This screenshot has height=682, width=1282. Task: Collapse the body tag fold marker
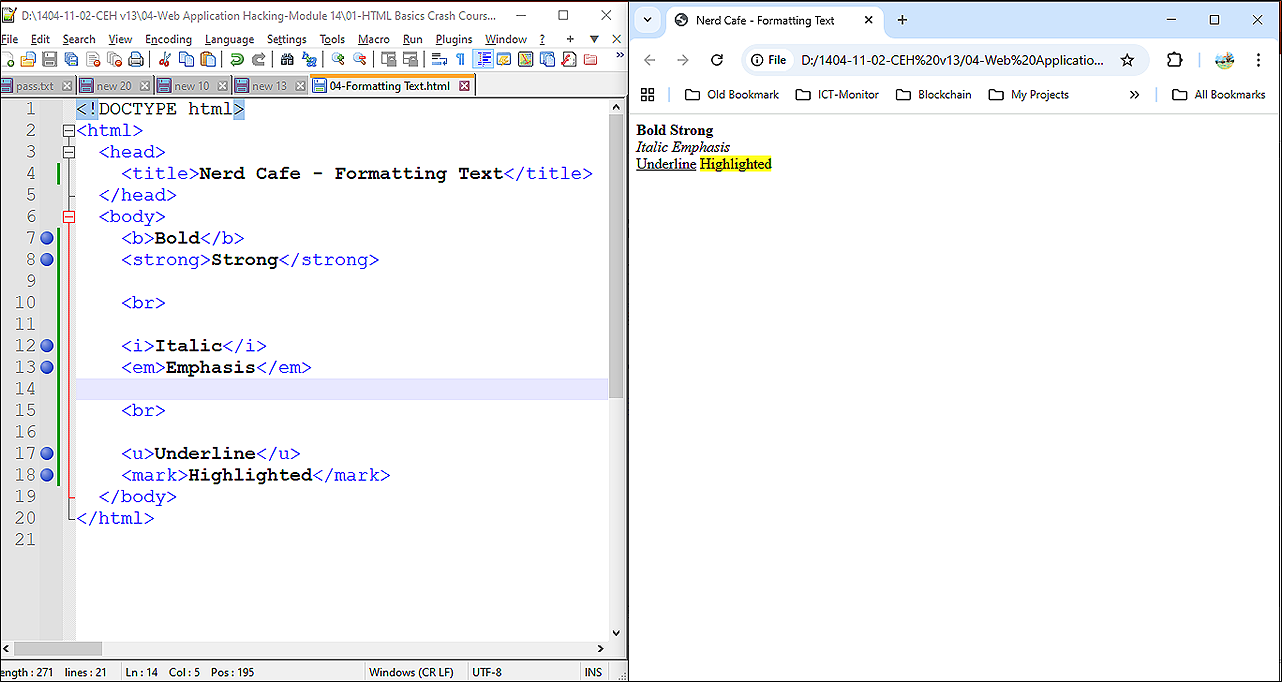(x=69, y=217)
